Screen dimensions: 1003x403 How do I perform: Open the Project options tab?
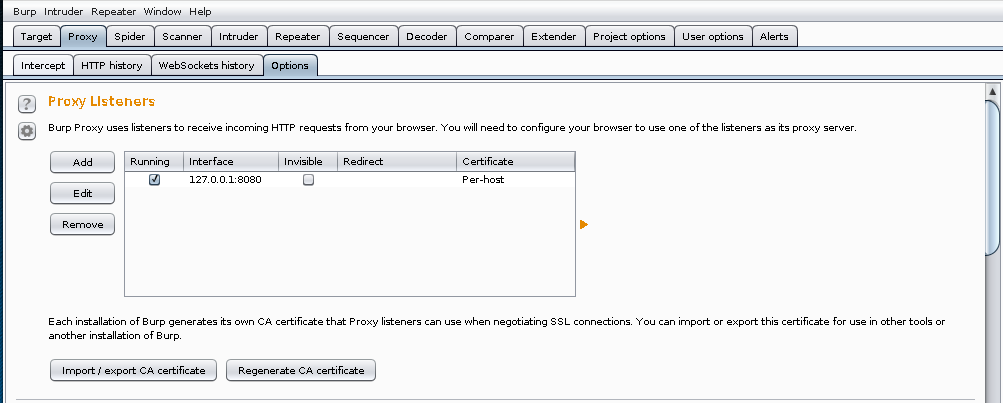629,36
